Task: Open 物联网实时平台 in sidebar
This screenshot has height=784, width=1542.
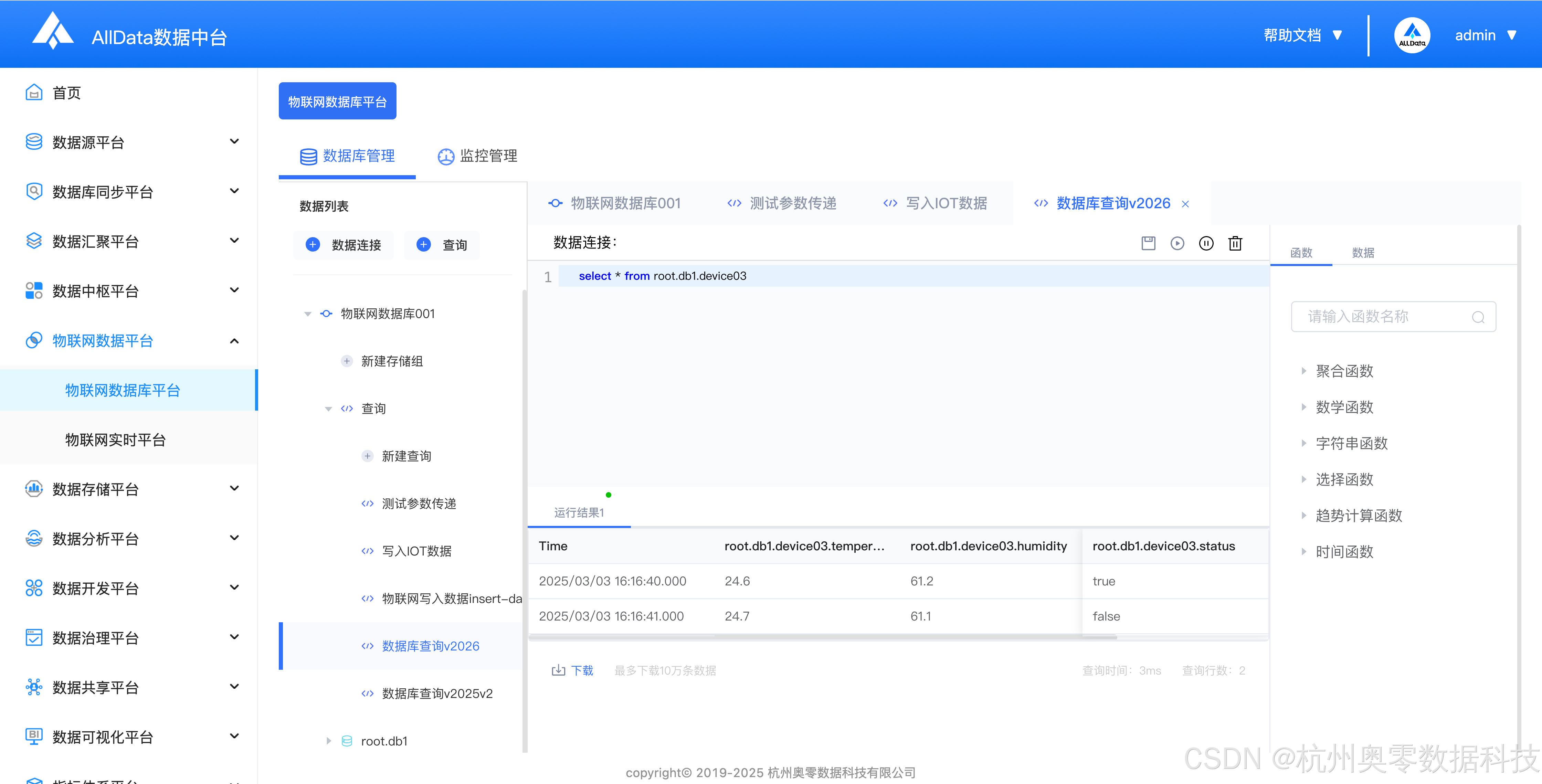Action: pos(116,440)
